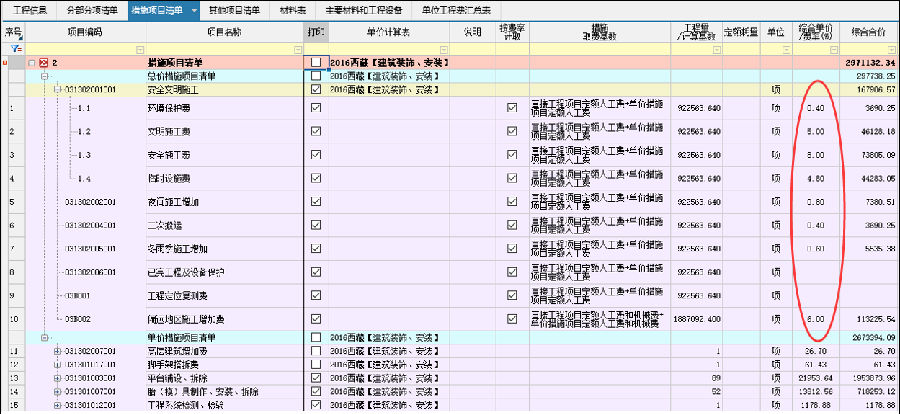Uncheck 按费率计取 checkbox for 文明施工费

coord(513,132)
